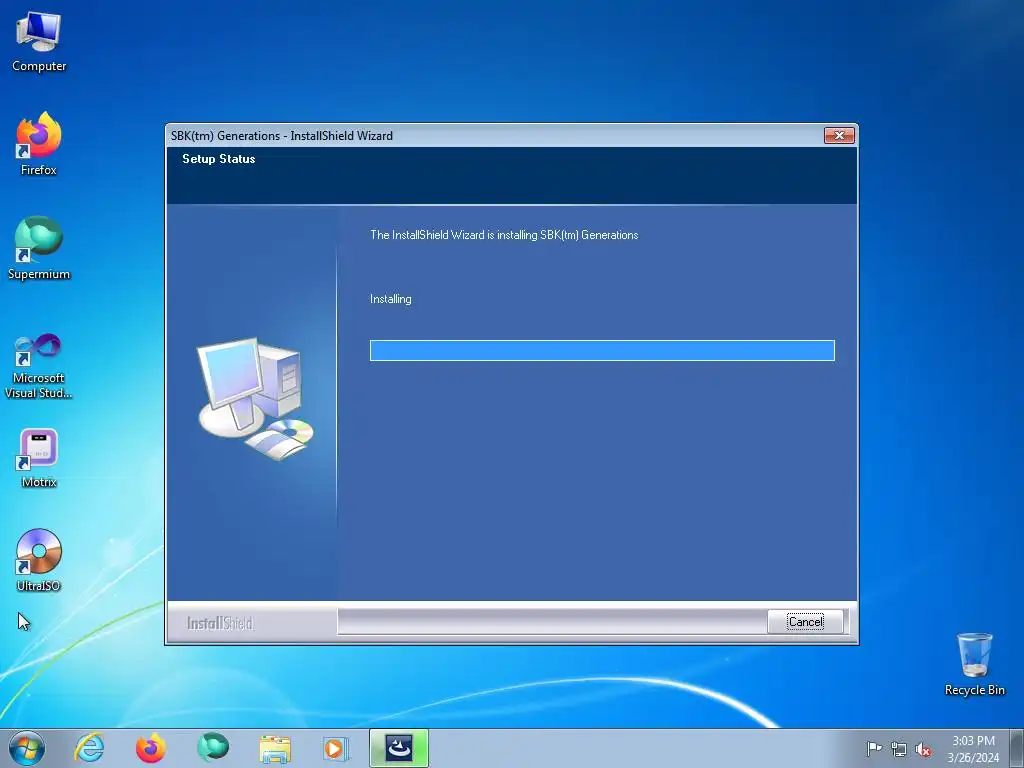The image size is (1024, 768).
Task: Open Windows Media Player from the taskbar
Action: point(336,748)
